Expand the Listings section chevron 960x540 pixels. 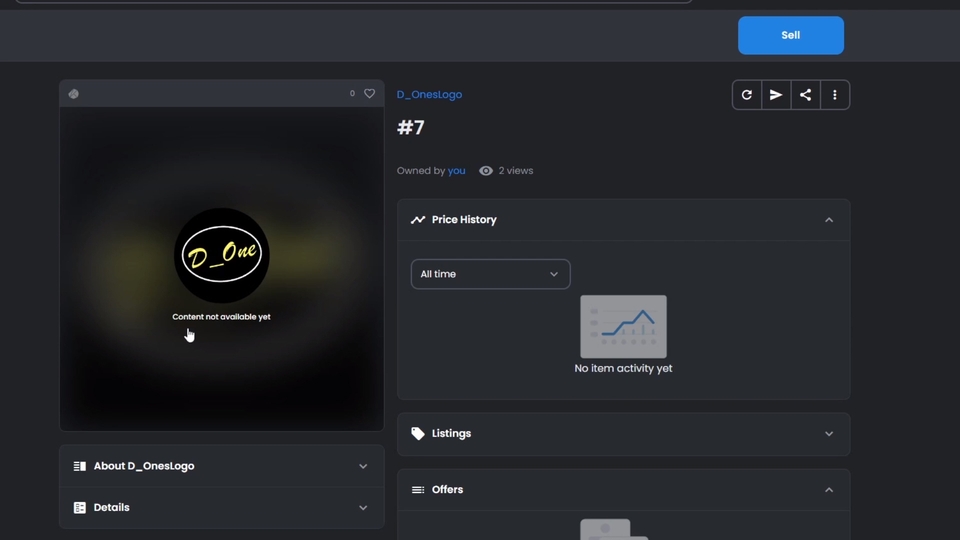coord(829,434)
